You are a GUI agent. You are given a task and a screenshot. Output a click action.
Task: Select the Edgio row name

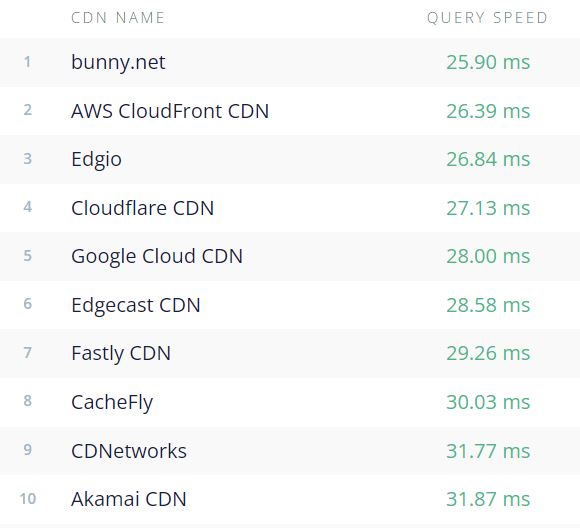point(96,160)
